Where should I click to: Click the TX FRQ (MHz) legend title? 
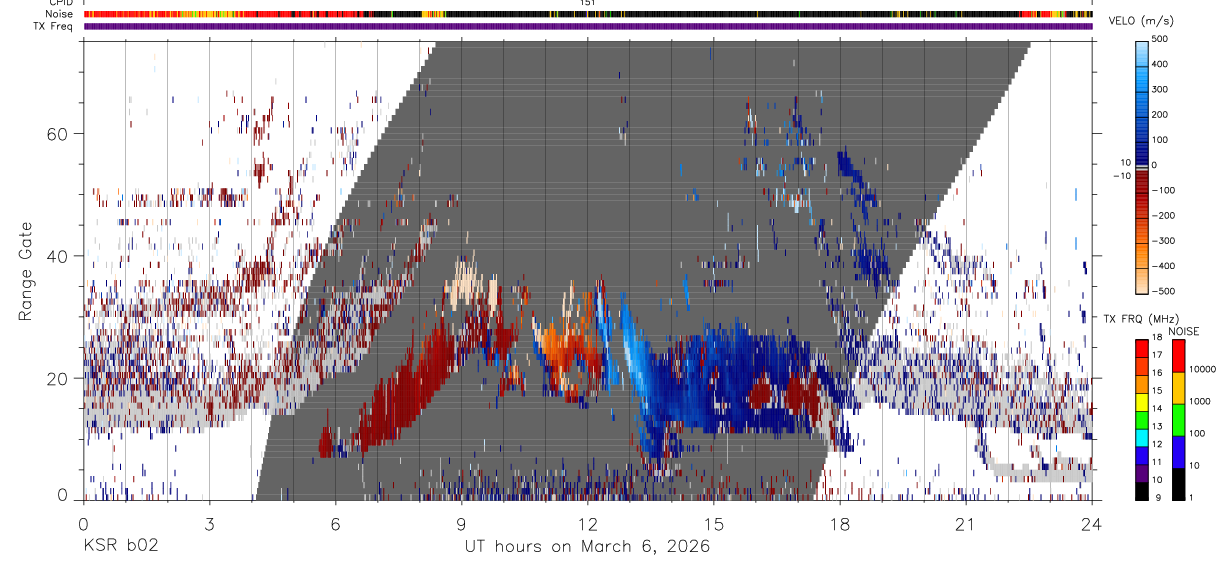point(1142,318)
